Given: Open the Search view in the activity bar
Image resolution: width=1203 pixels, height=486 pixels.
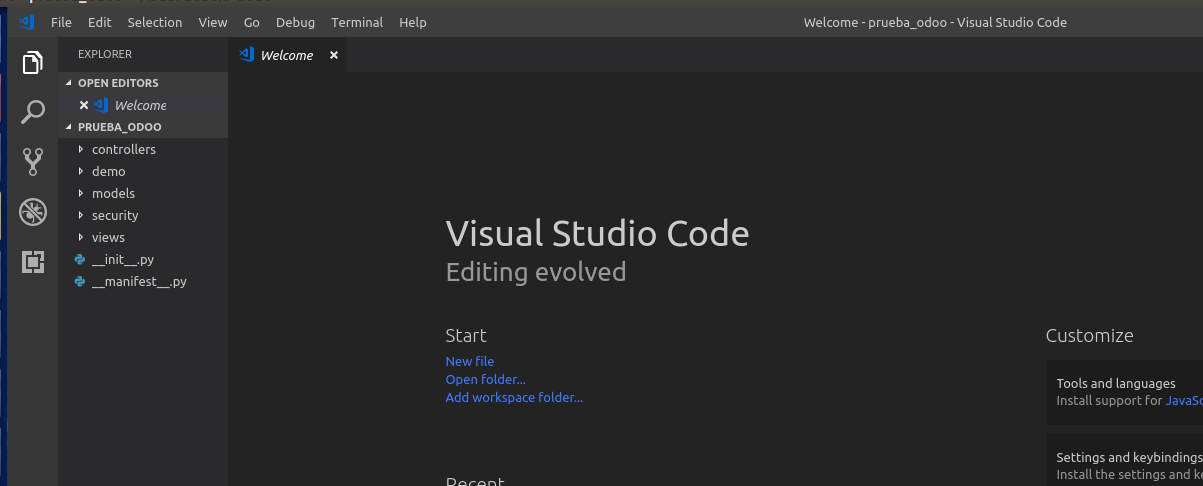Looking at the screenshot, I should (33, 111).
